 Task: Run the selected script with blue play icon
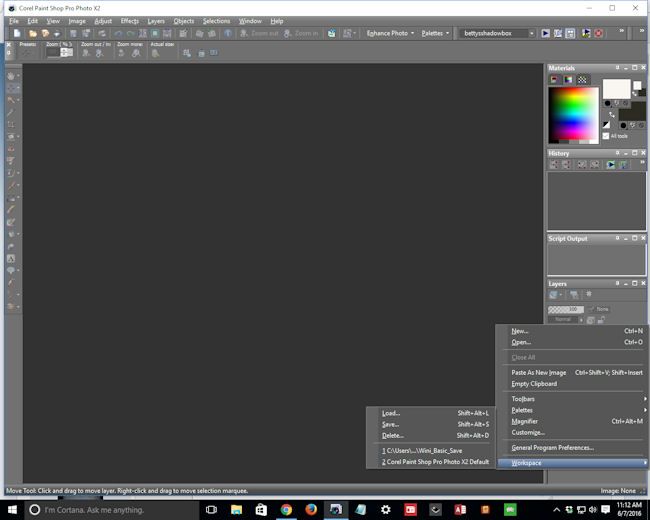point(546,33)
